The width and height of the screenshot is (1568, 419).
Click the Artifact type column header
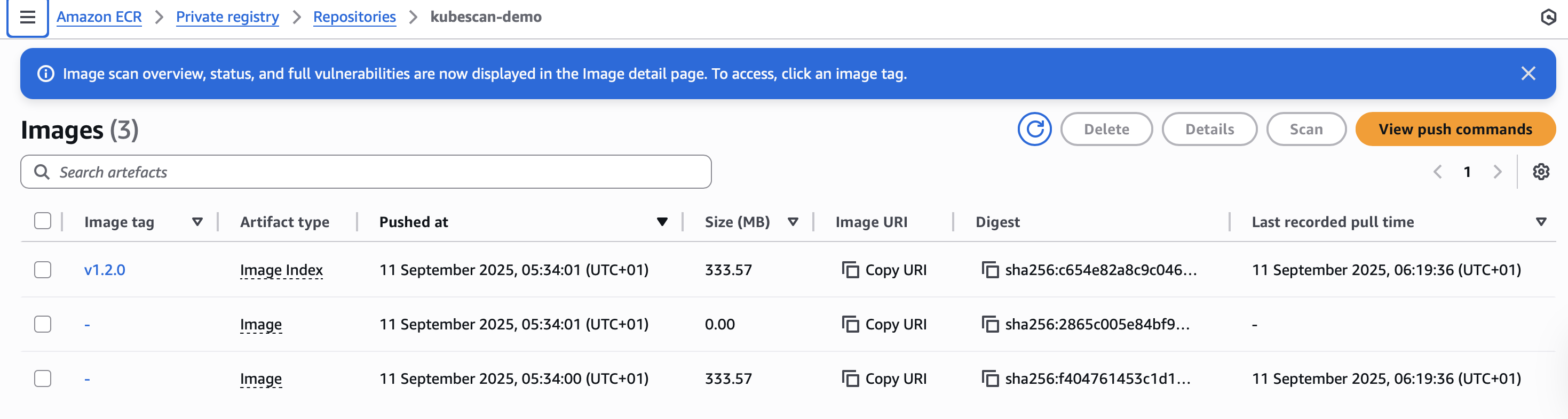tap(284, 222)
